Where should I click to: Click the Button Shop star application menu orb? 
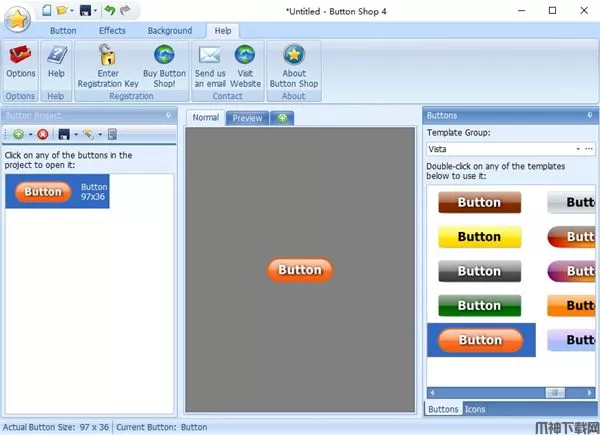point(17,19)
